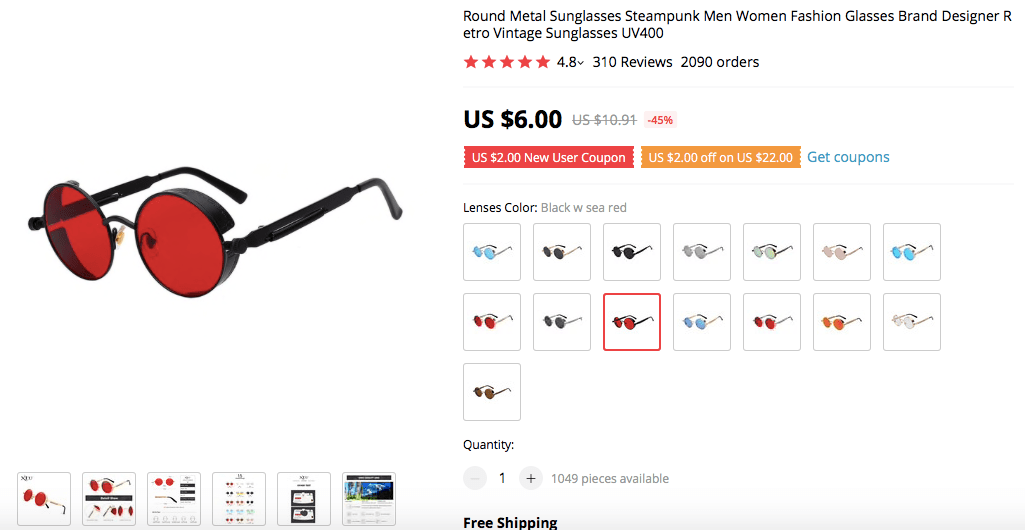Increase quantity with the plus button
The width and height of the screenshot is (1025, 530).
pyautogui.click(x=531, y=478)
